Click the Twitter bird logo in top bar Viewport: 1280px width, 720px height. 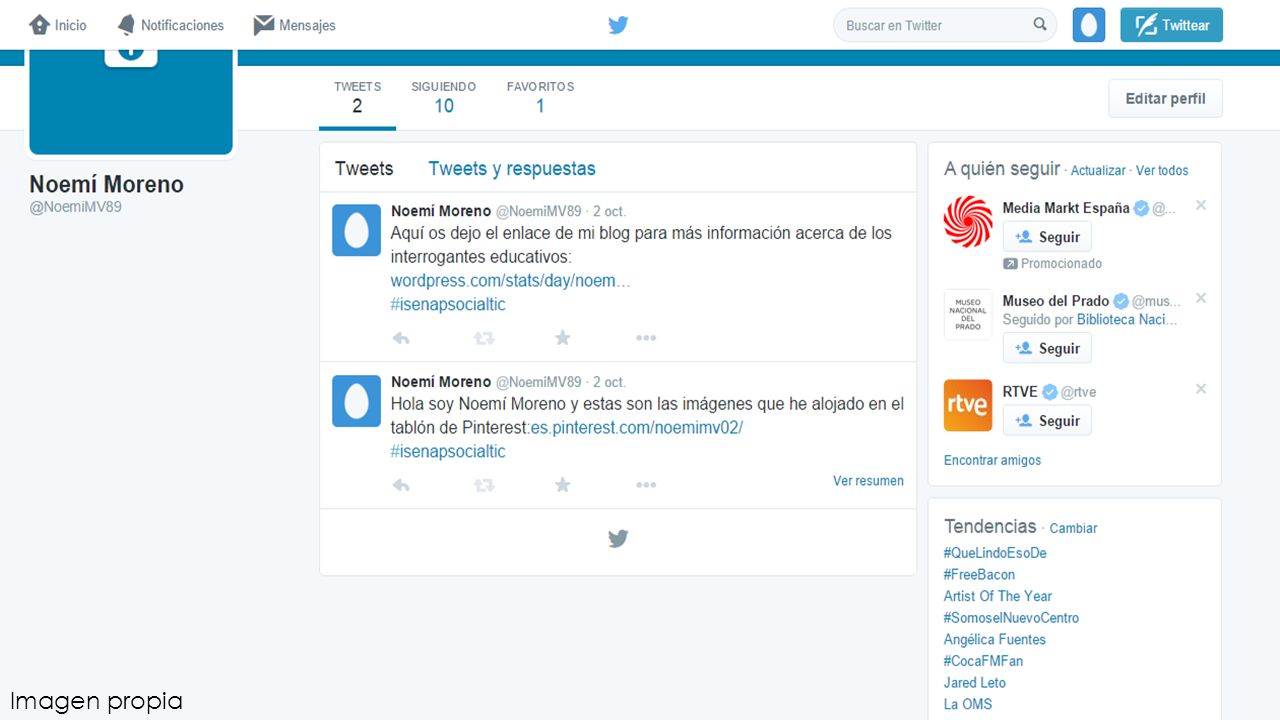(618, 25)
